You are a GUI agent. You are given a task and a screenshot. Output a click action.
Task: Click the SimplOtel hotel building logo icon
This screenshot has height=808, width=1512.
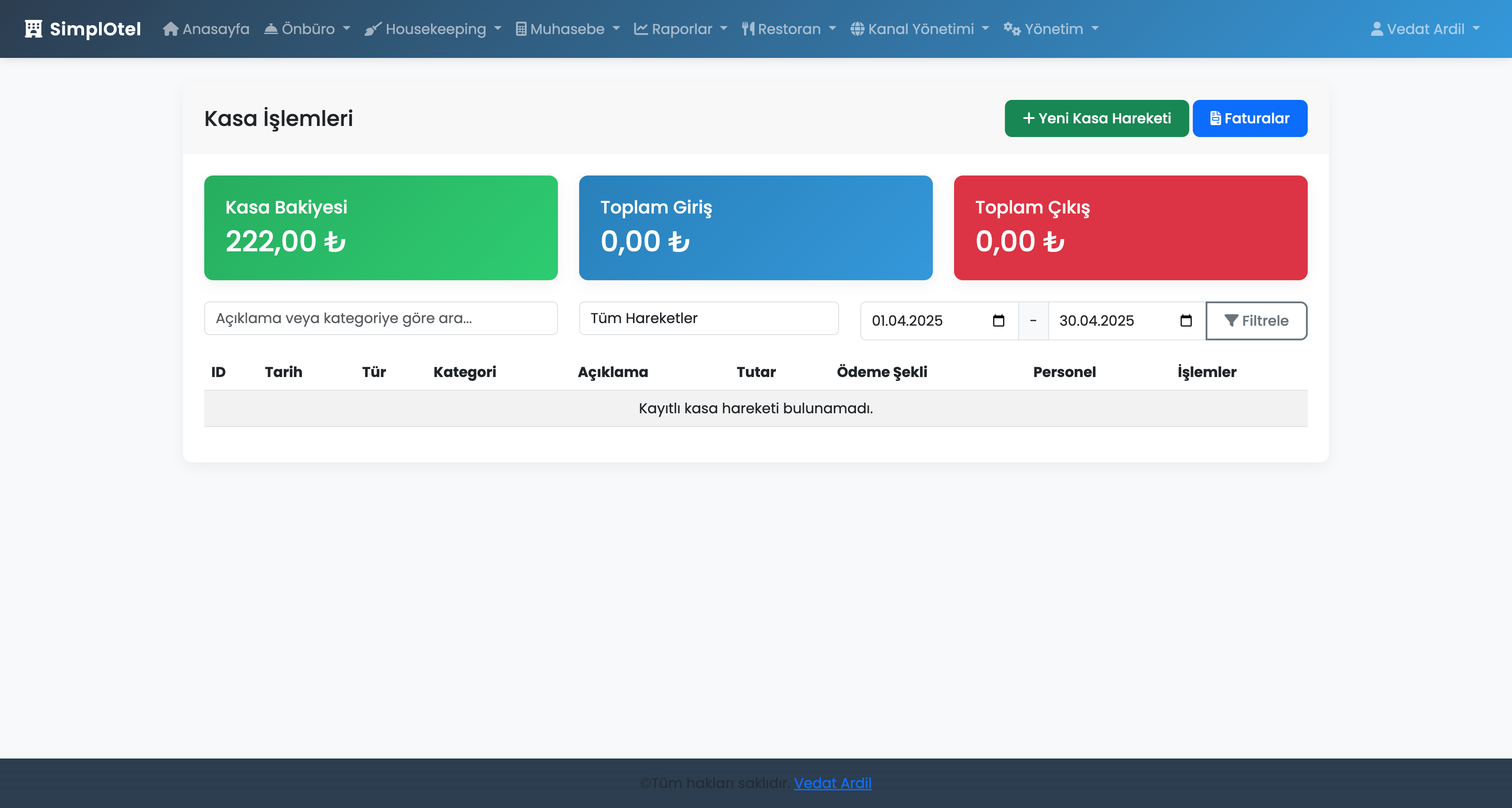point(34,29)
